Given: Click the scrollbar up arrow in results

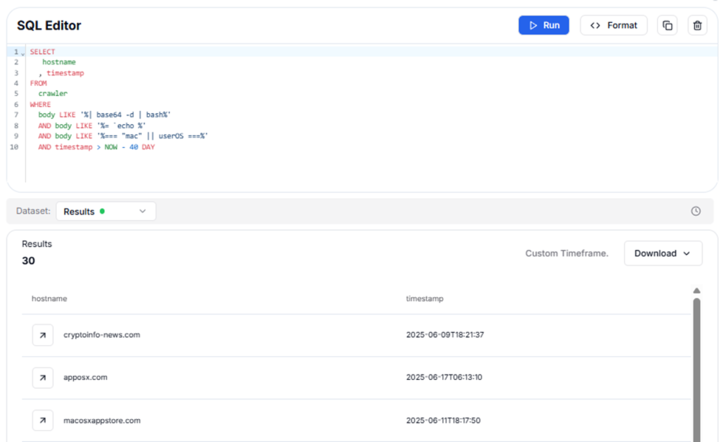Looking at the screenshot, I should tap(697, 291).
